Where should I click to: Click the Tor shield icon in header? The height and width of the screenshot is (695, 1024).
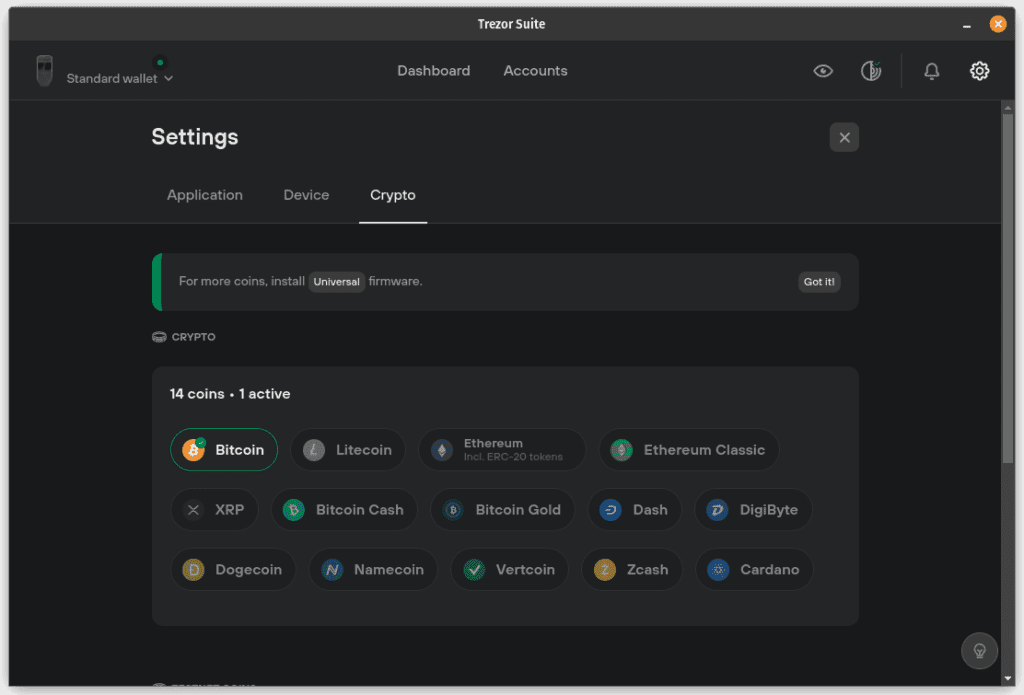871,71
